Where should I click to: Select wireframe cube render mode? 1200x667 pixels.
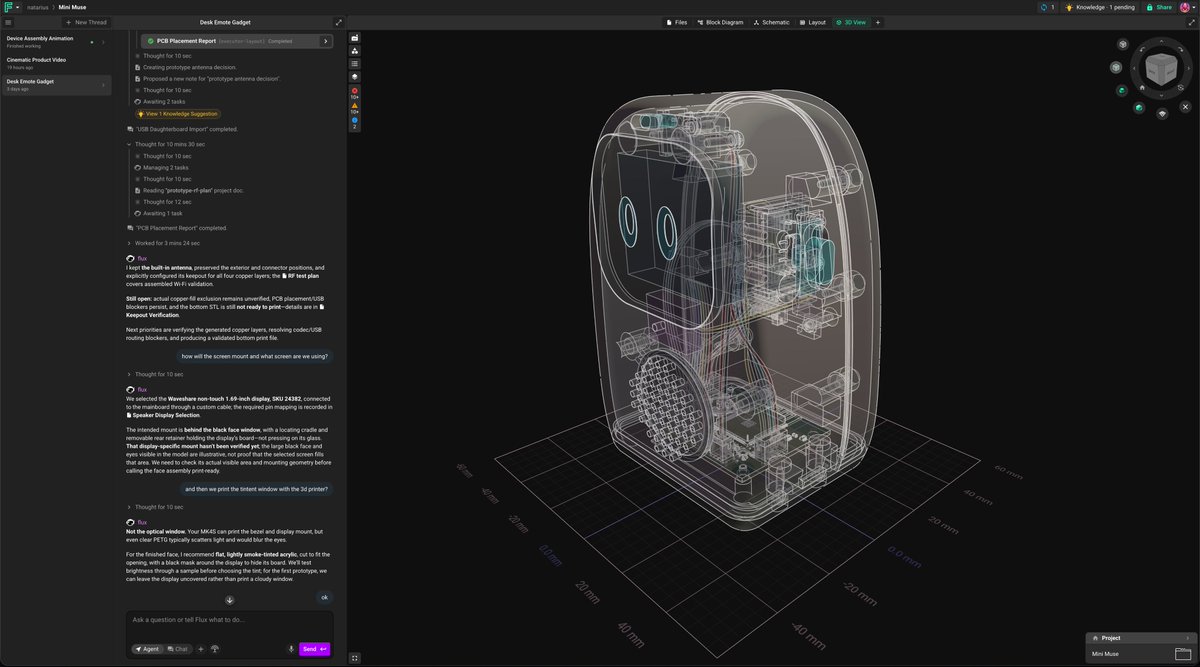(x=1123, y=45)
